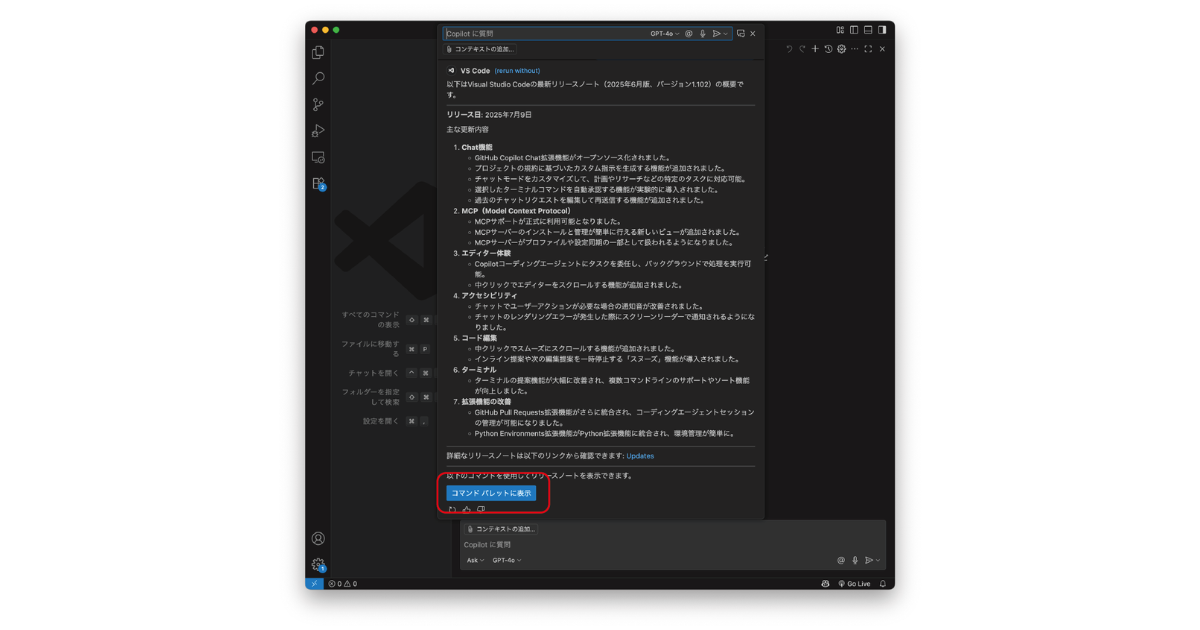Click the 'ファイルに移動する' shortcut hint
This screenshot has height=630, width=1200.
[x=371, y=349]
